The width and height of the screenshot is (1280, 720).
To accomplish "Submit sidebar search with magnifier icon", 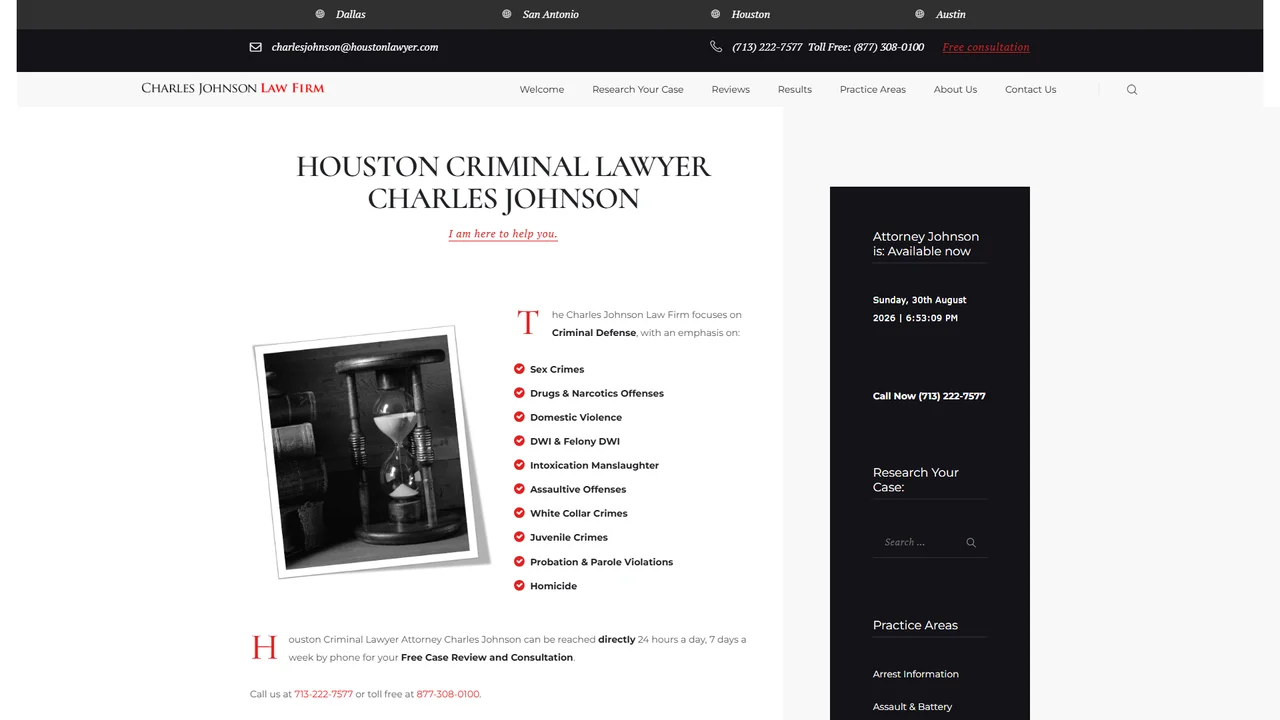I will click(971, 543).
